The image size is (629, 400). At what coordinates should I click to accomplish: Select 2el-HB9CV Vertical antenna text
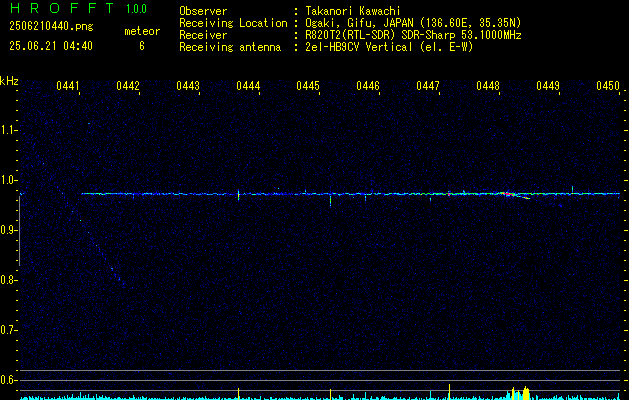click(389, 47)
